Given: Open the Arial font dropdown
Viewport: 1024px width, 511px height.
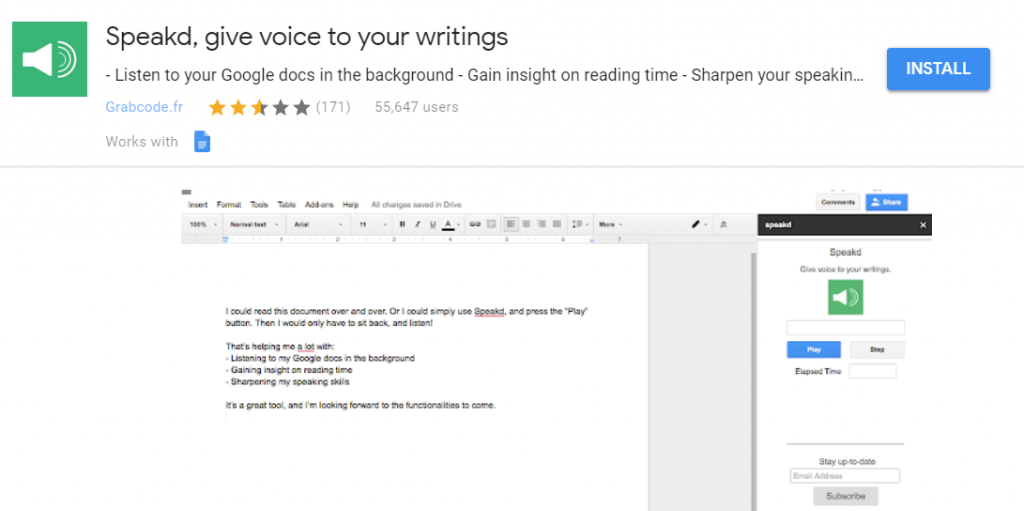Looking at the screenshot, I should click(x=318, y=224).
